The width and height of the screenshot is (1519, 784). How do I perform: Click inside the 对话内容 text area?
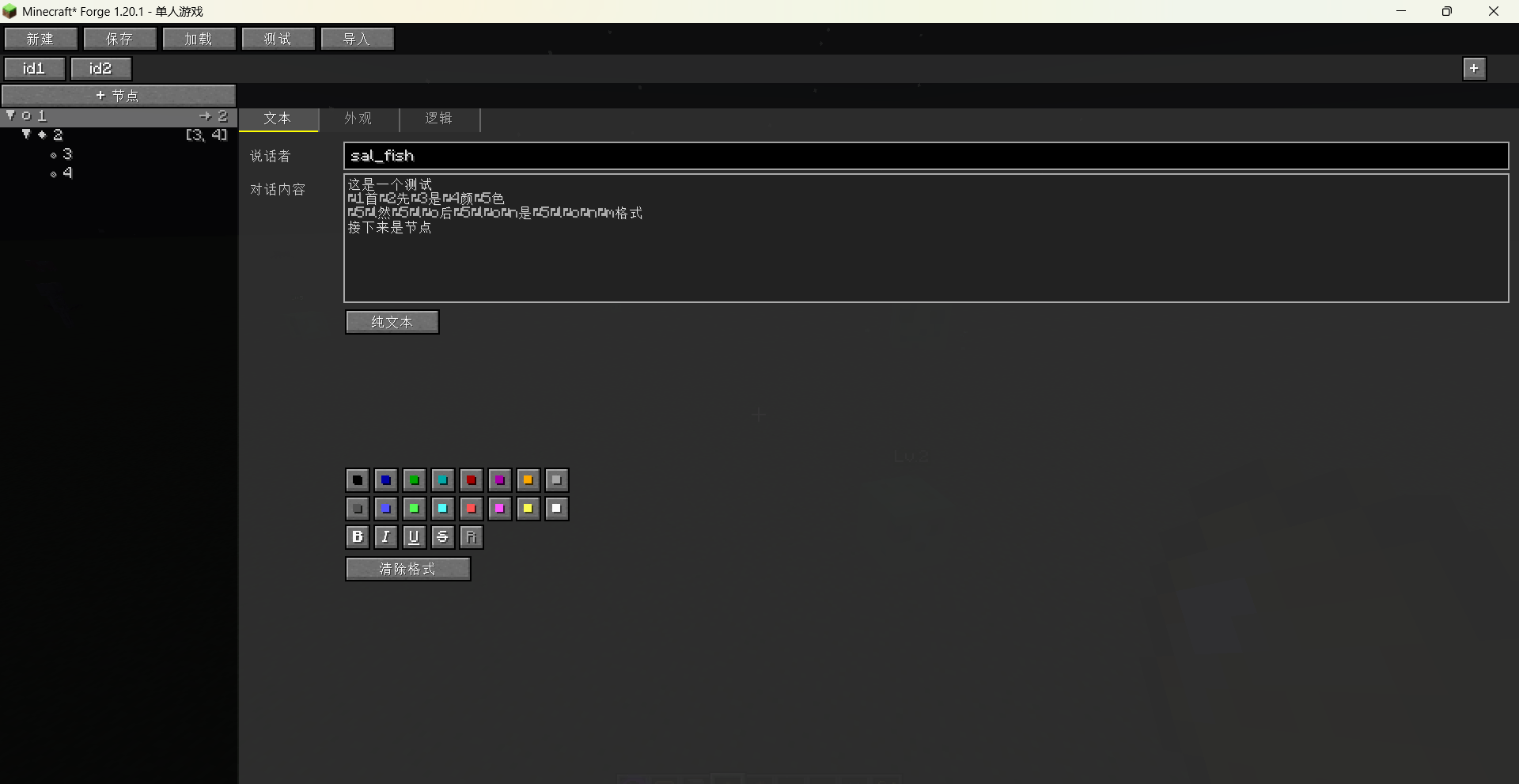(926, 238)
